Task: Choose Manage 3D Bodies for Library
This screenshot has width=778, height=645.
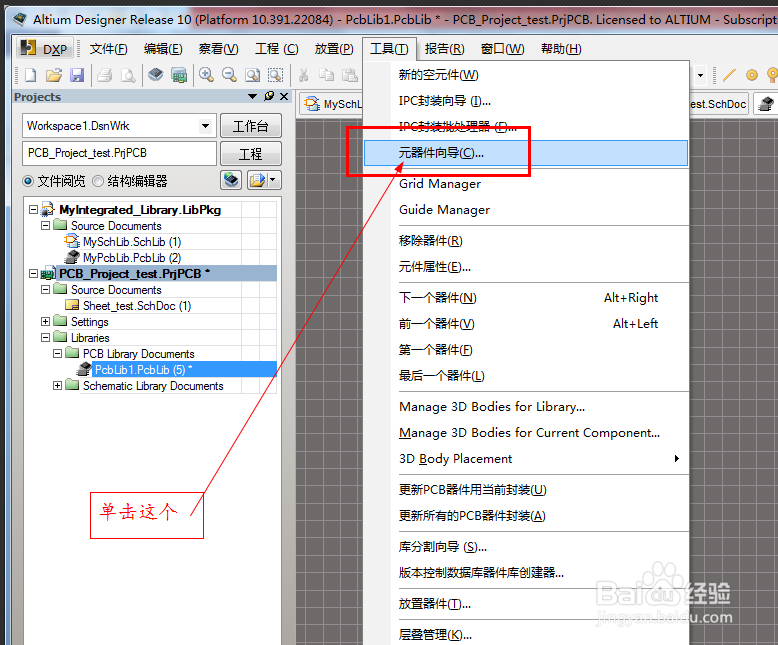Action: (x=526, y=407)
